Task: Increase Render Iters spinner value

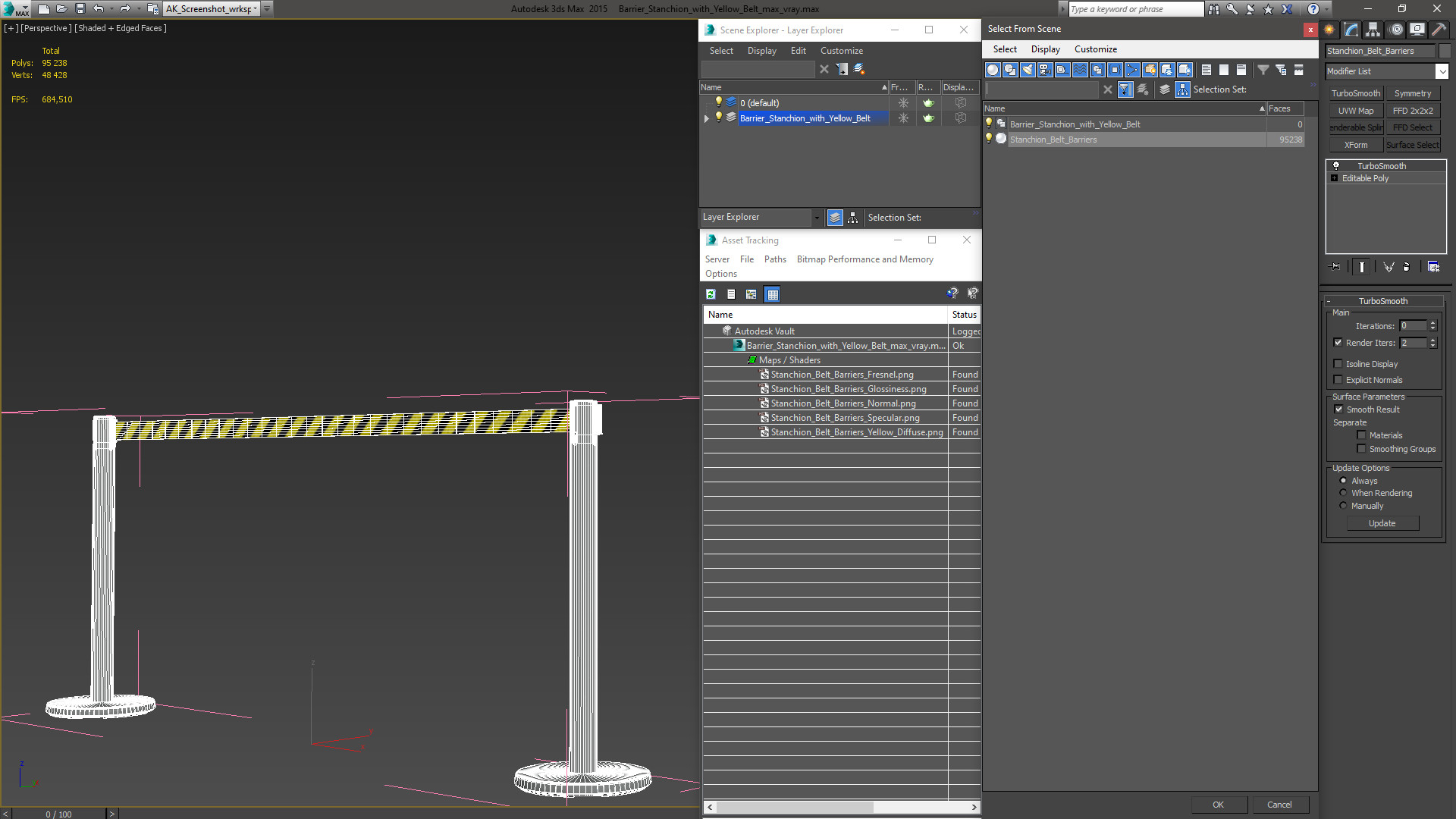Action: coord(1432,340)
